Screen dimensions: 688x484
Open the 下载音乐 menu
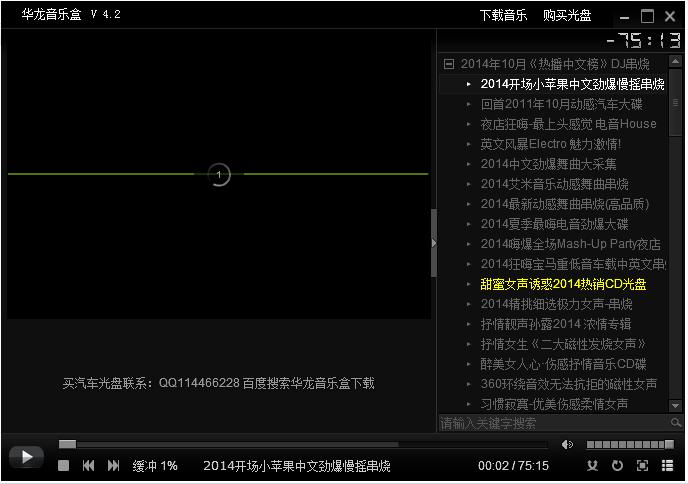[503, 15]
